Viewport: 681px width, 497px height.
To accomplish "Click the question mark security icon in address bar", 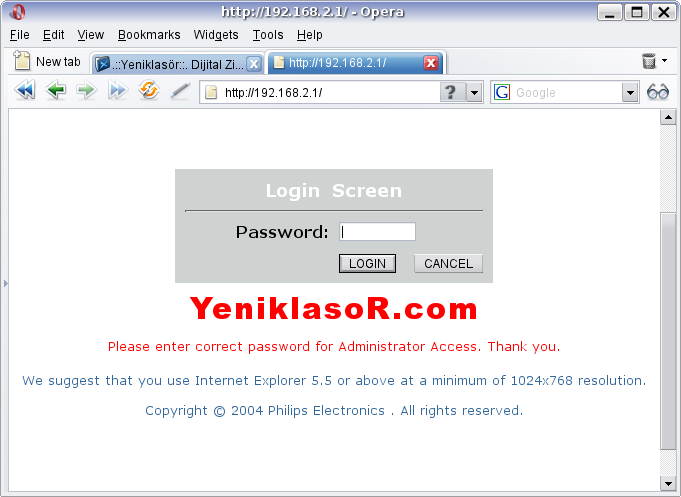I will click(x=452, y=92).
